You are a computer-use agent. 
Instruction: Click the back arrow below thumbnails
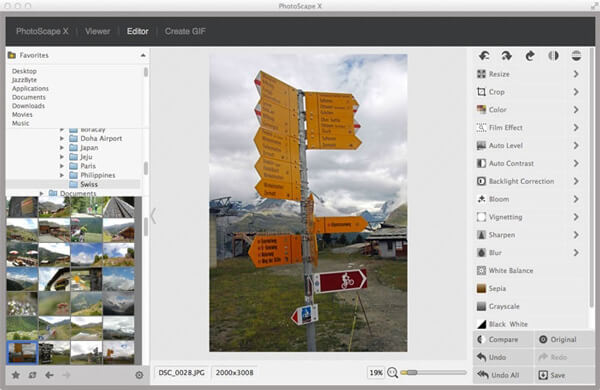tap(49, 375)
